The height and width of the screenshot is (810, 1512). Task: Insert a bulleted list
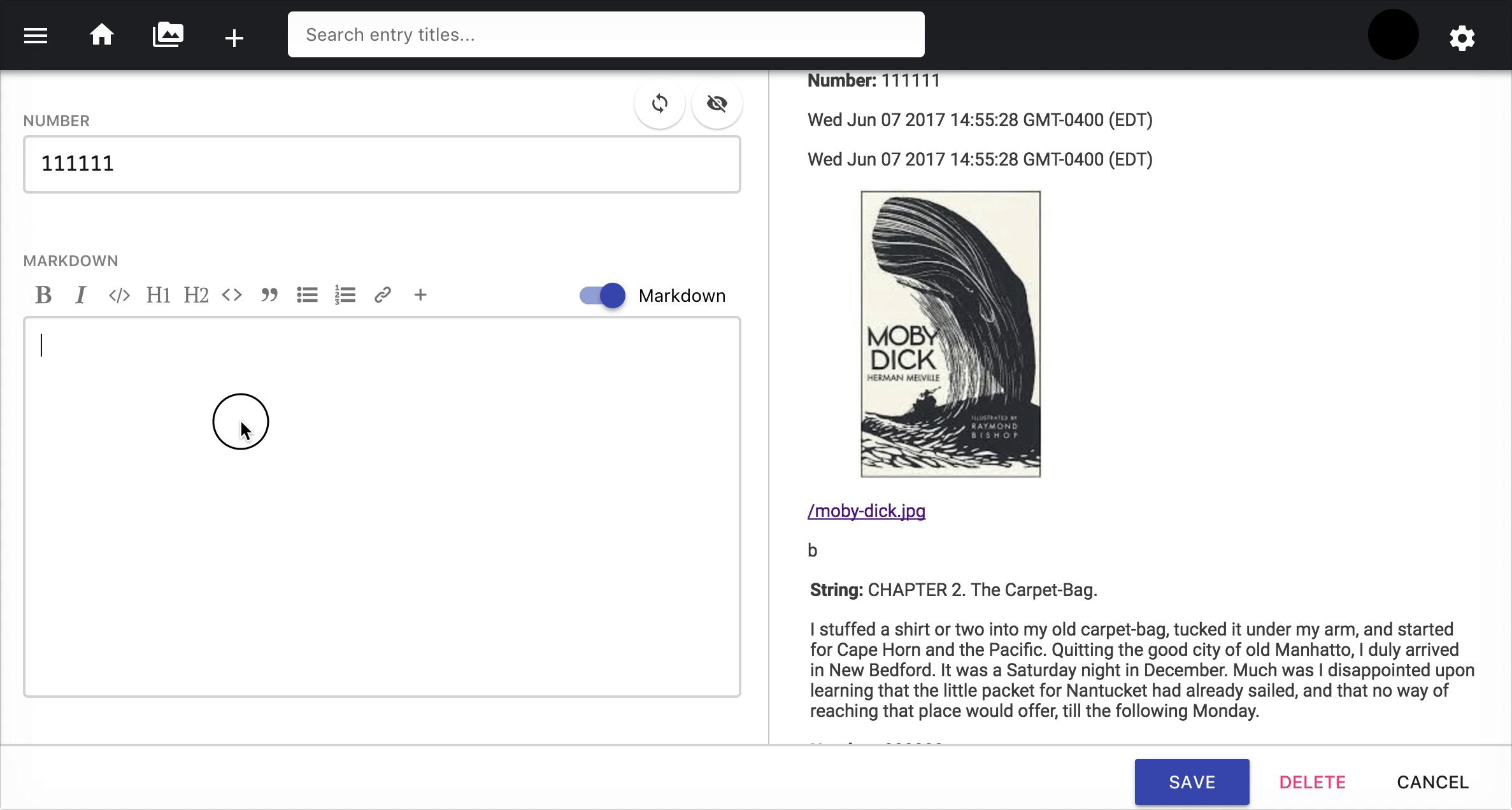tap(307, 294)
